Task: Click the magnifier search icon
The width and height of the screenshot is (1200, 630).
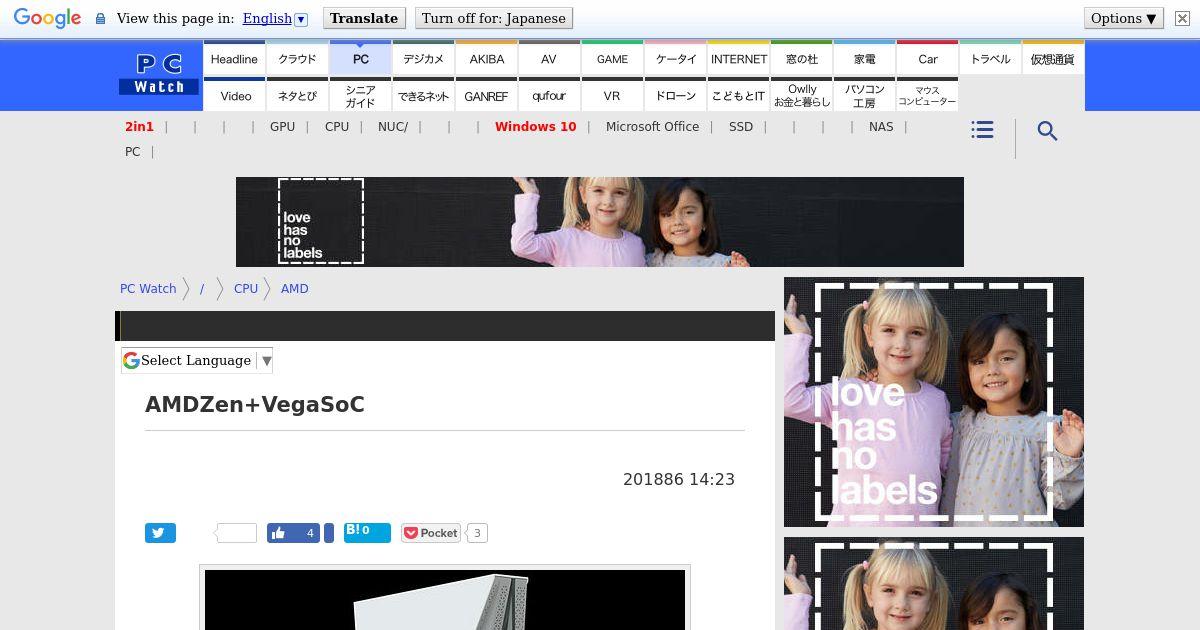Action: (1047, 131)
